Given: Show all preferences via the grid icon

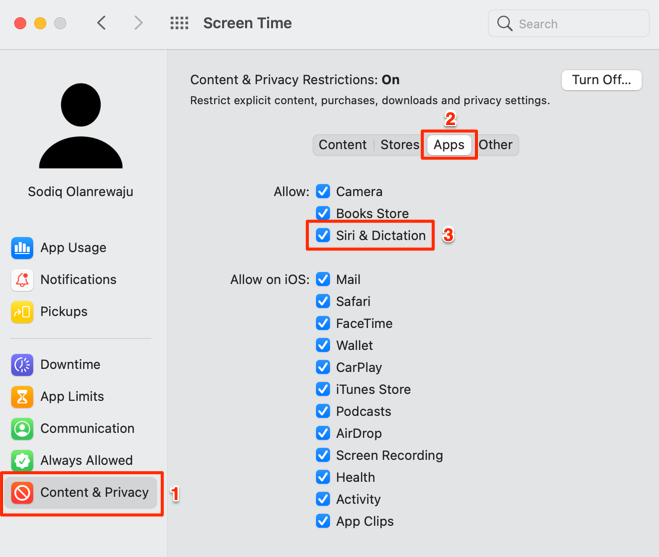Looking at the screenshot, I should (x=179, y=23).
